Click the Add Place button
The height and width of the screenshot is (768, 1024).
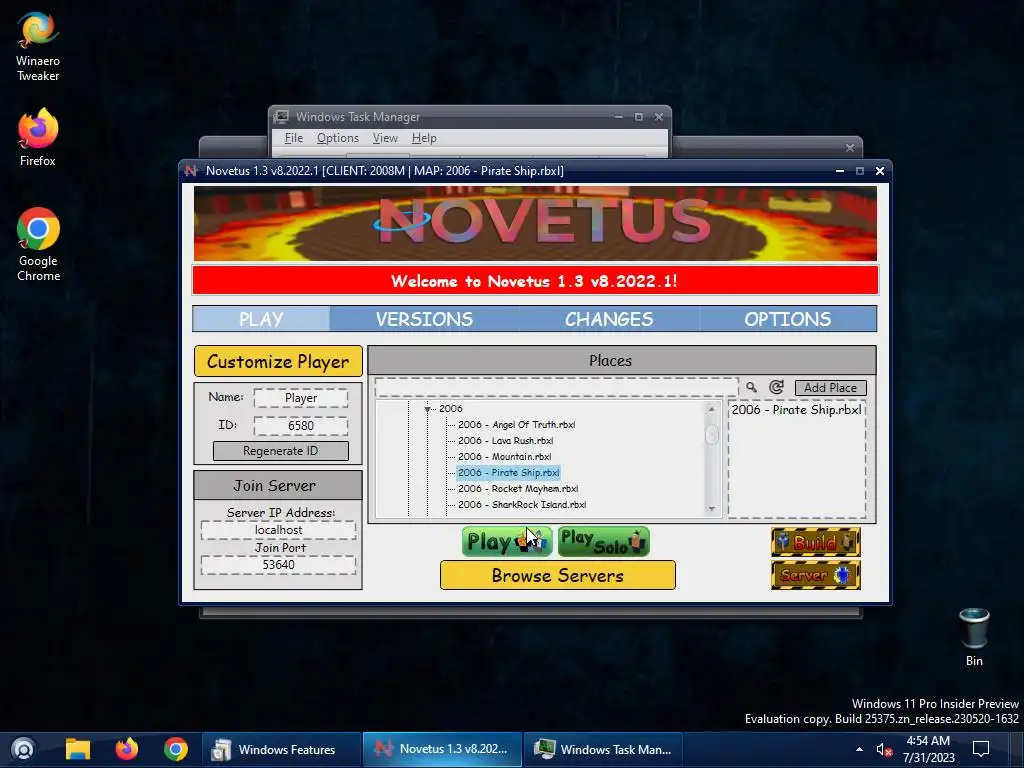(x=831, y=387)
